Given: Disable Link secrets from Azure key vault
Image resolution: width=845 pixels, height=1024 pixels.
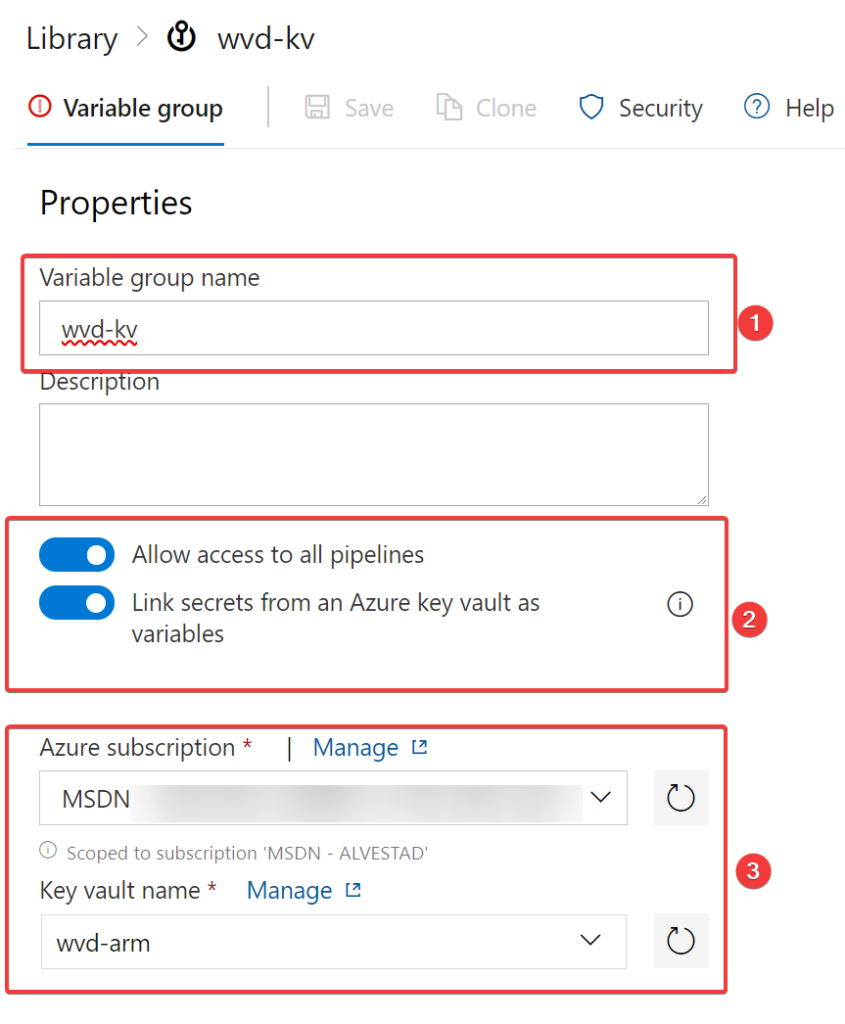Looking at the screenshot, I should coord(77,604).
